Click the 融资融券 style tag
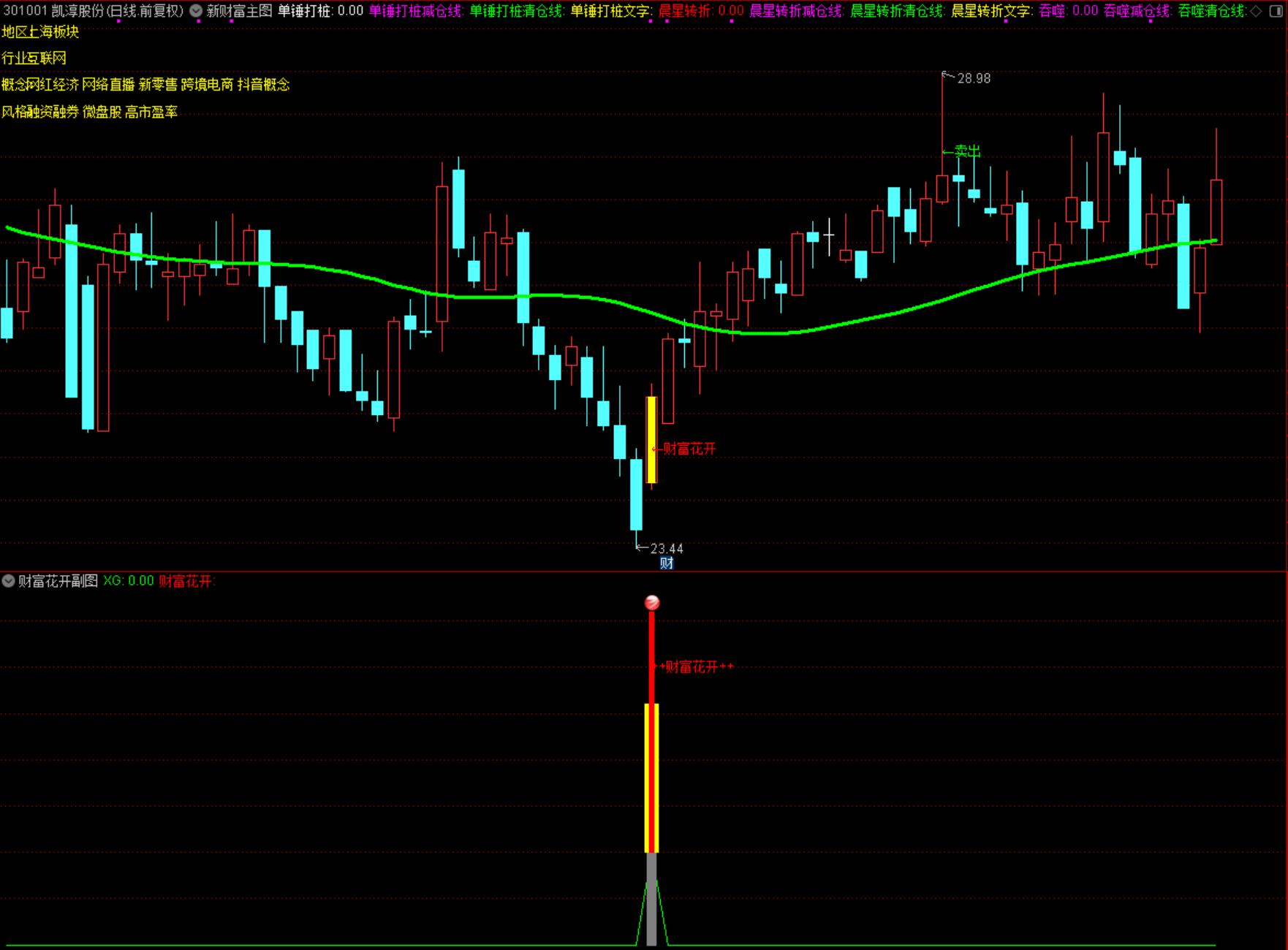 [53, 112]
